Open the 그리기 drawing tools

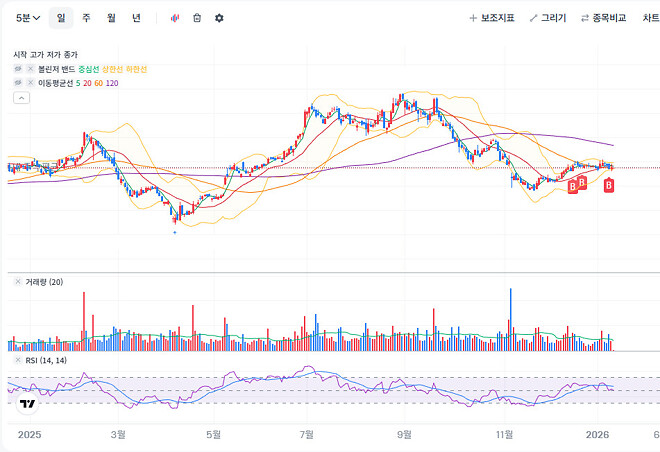pyautogui.click(x=547, y=18)
